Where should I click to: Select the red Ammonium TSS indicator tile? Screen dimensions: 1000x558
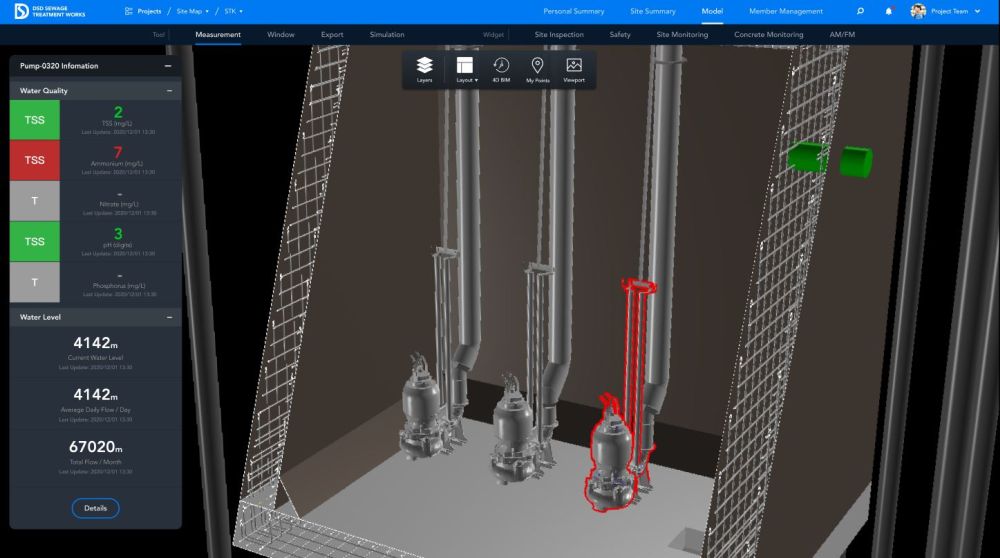click(x=34, y=160)
